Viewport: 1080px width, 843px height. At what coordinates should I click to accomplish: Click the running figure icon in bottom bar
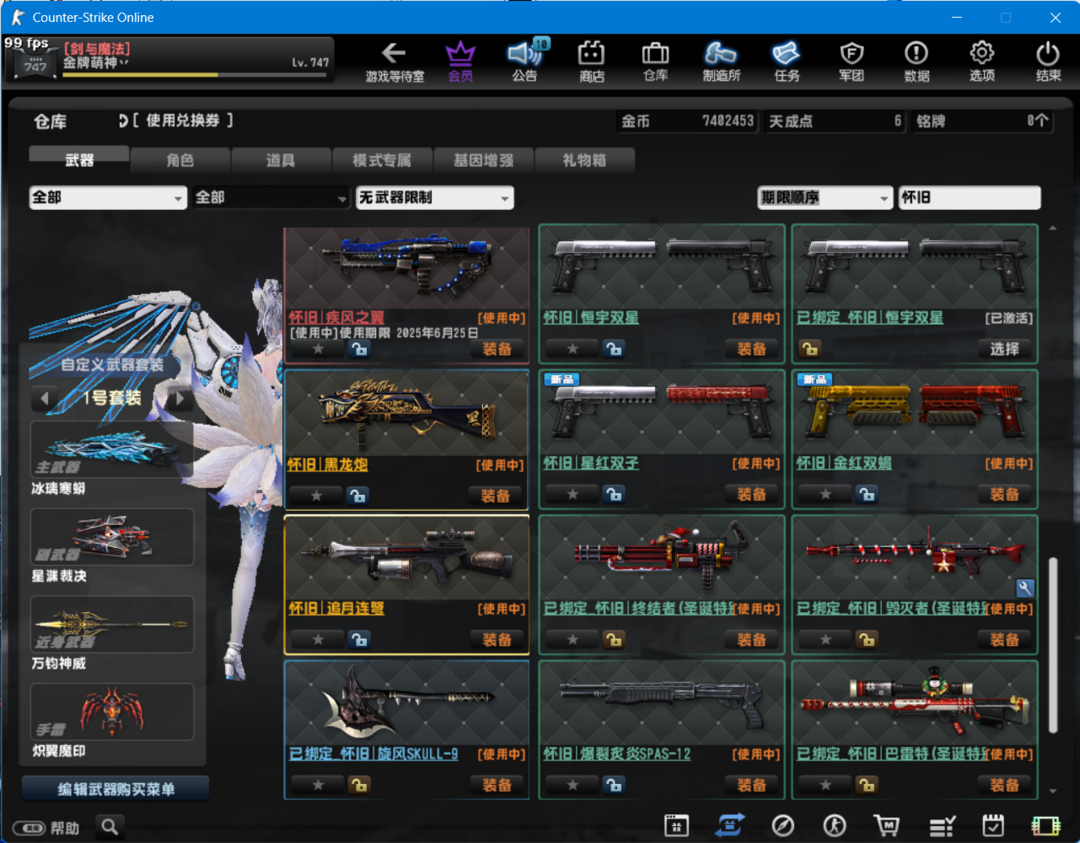click(835, 825)
